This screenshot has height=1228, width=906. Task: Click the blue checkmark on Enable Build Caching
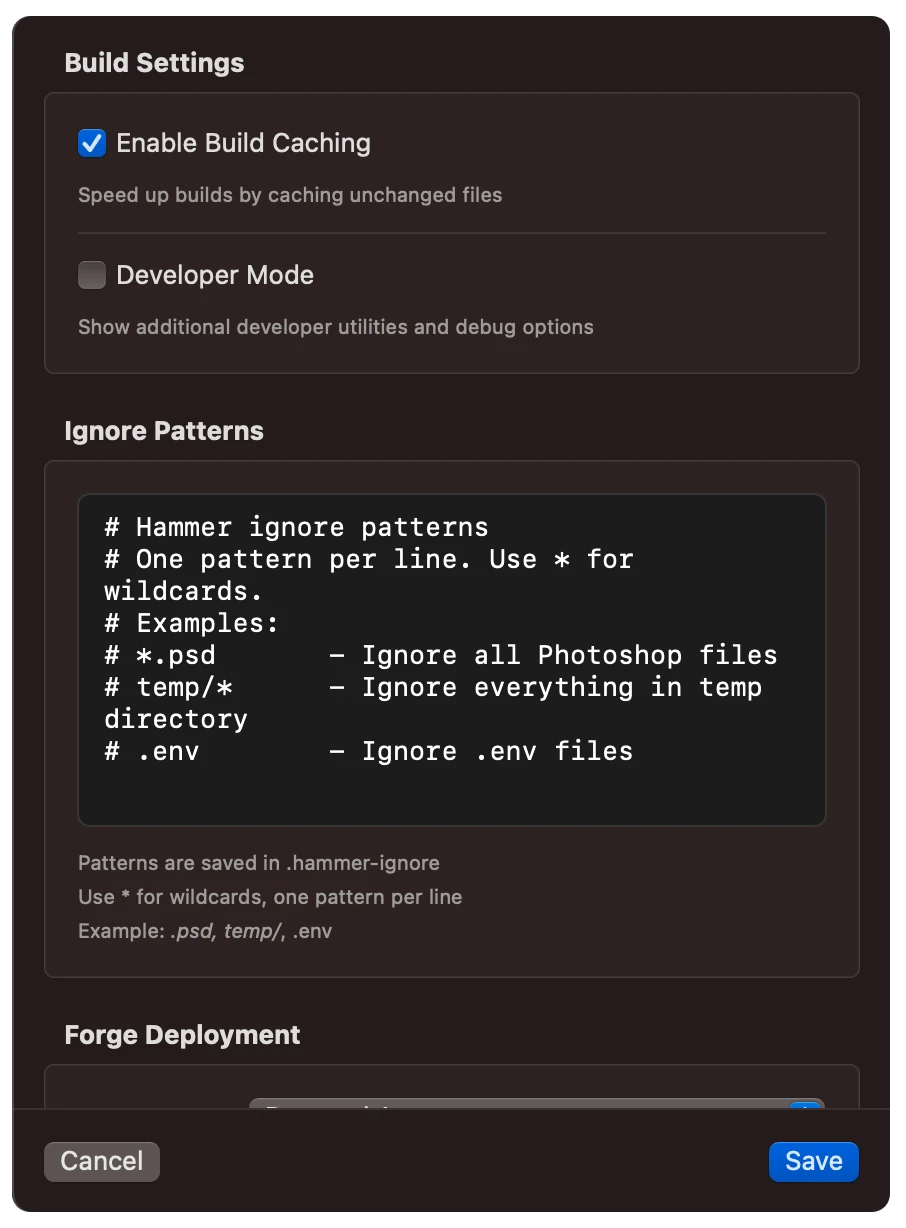(x=91, y=143)
